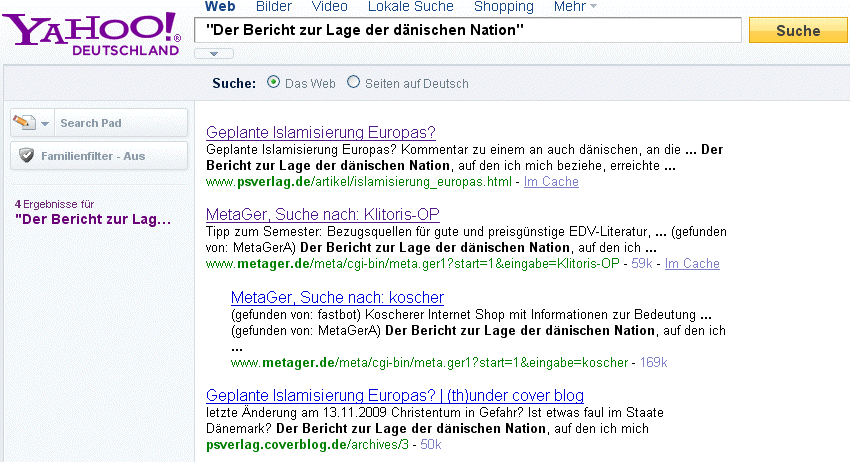
Task: Switch to the Bilder tab
Action: [274, 7]
